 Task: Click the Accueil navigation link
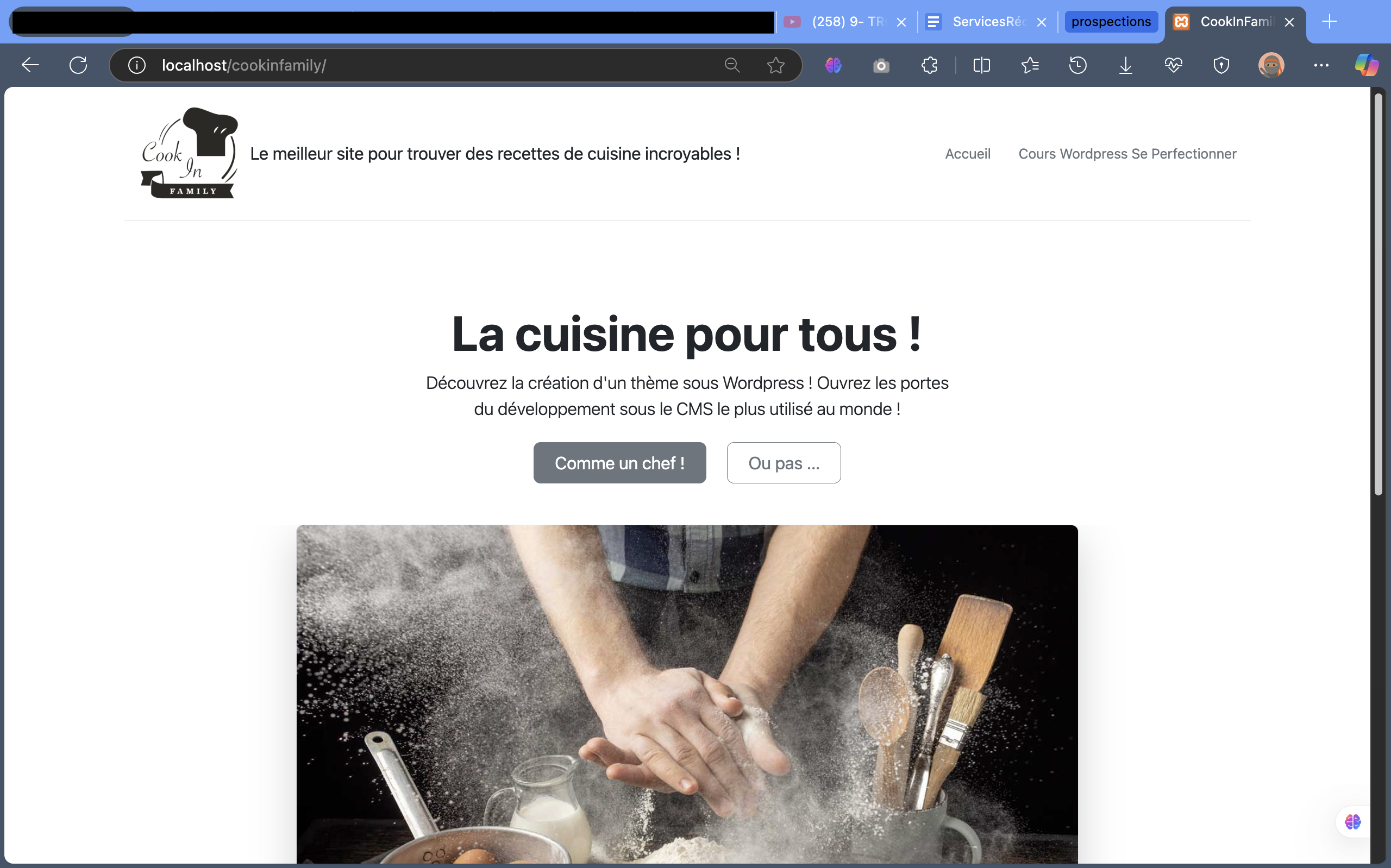coord(967,154)
